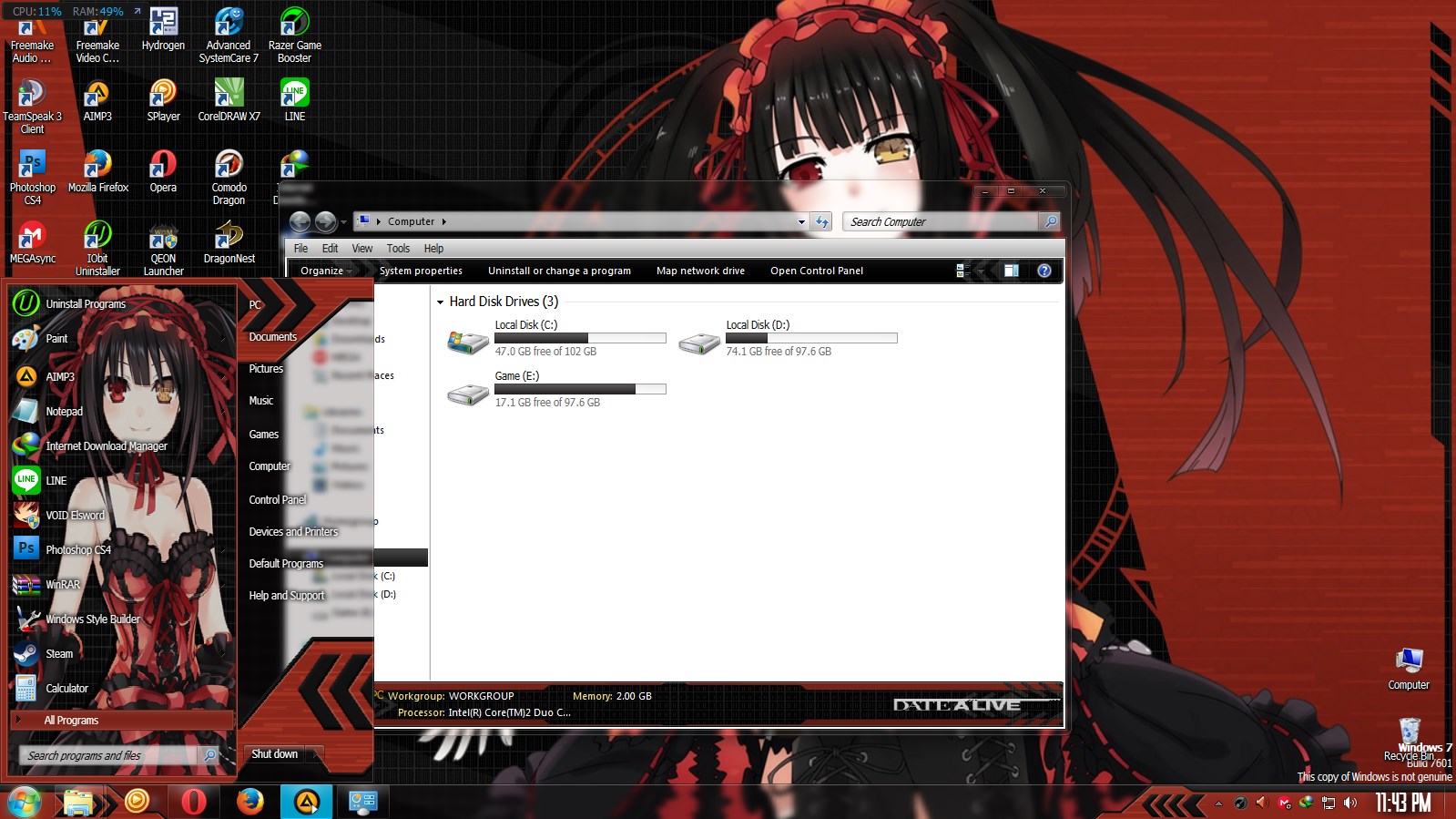
Task: Open recent pages dropdown next to Forward
Action: 343,222
